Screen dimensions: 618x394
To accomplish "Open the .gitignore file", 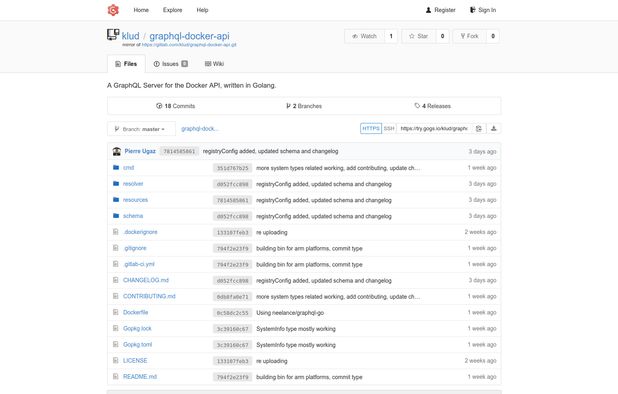I will (x=135, y=248).
